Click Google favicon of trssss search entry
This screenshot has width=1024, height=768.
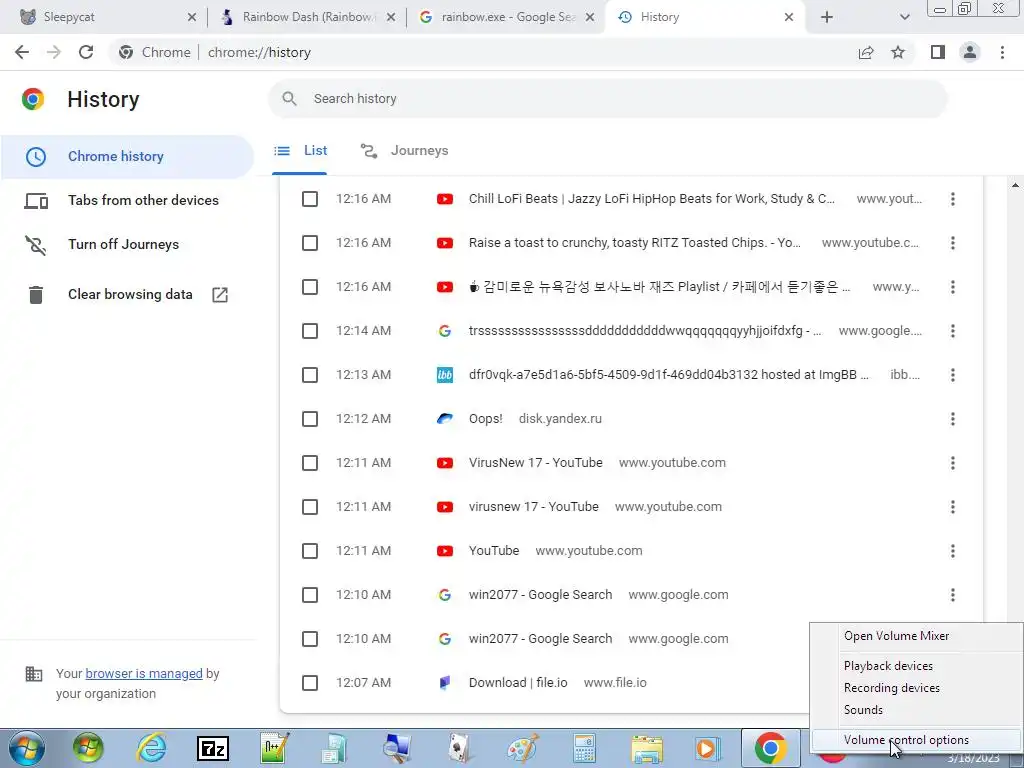click(445, 331)
